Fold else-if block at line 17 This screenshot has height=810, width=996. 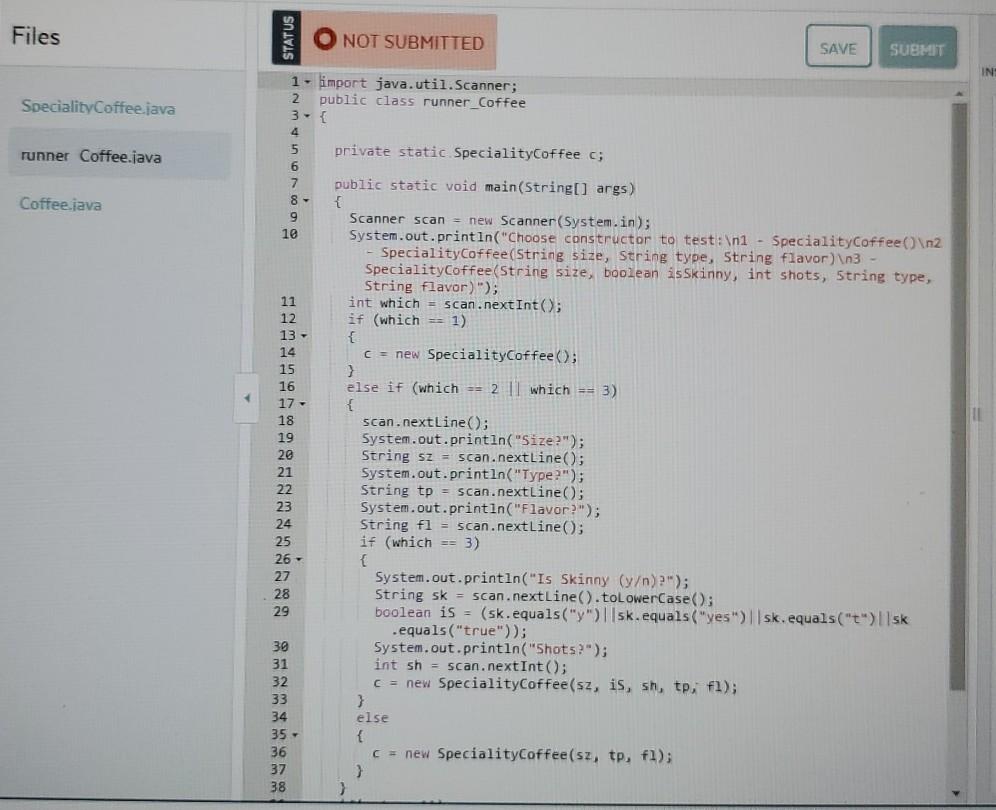(302, 403)
